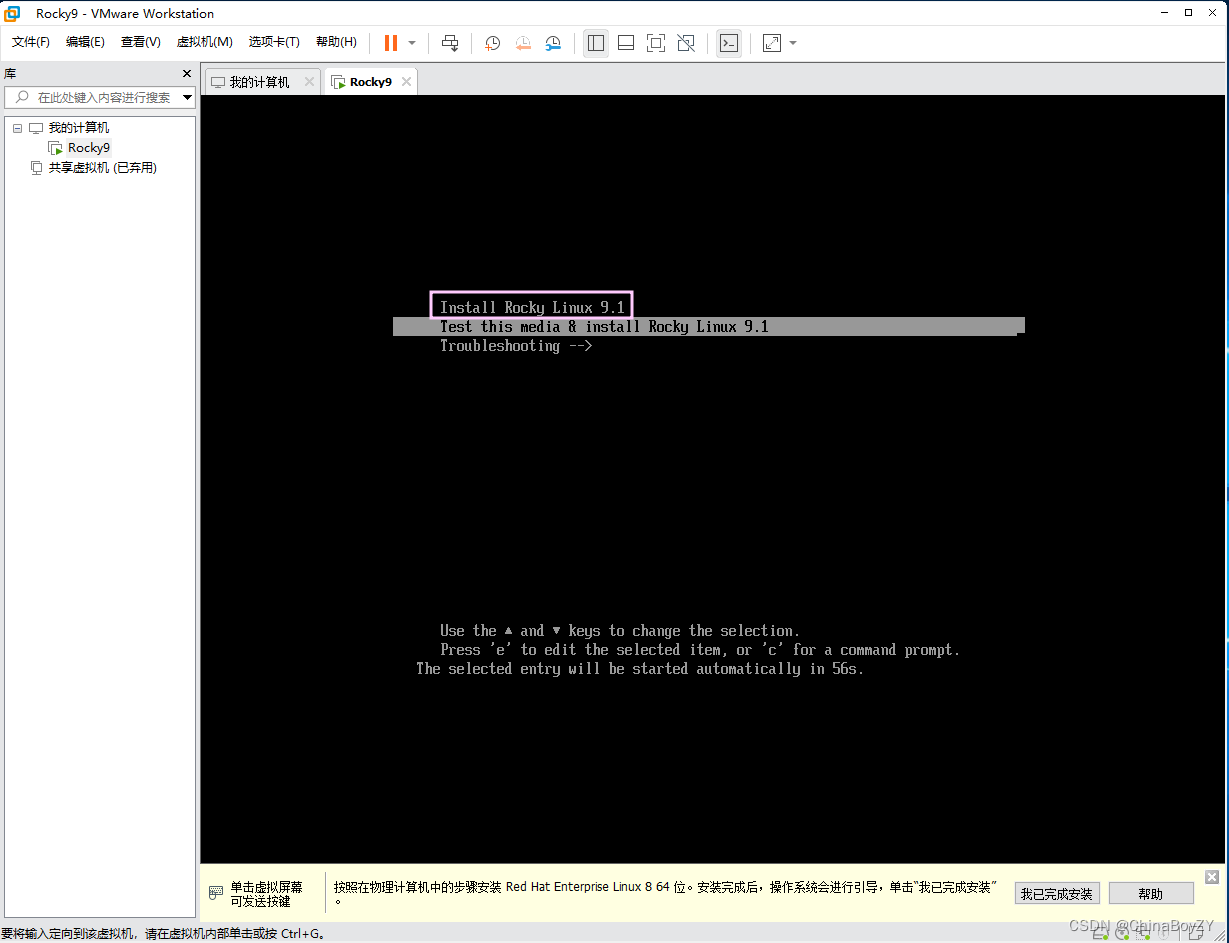Open the power options dropdown arrow
The height and width of the screenshot is (943, 1229).
click(x=410, y=43)
